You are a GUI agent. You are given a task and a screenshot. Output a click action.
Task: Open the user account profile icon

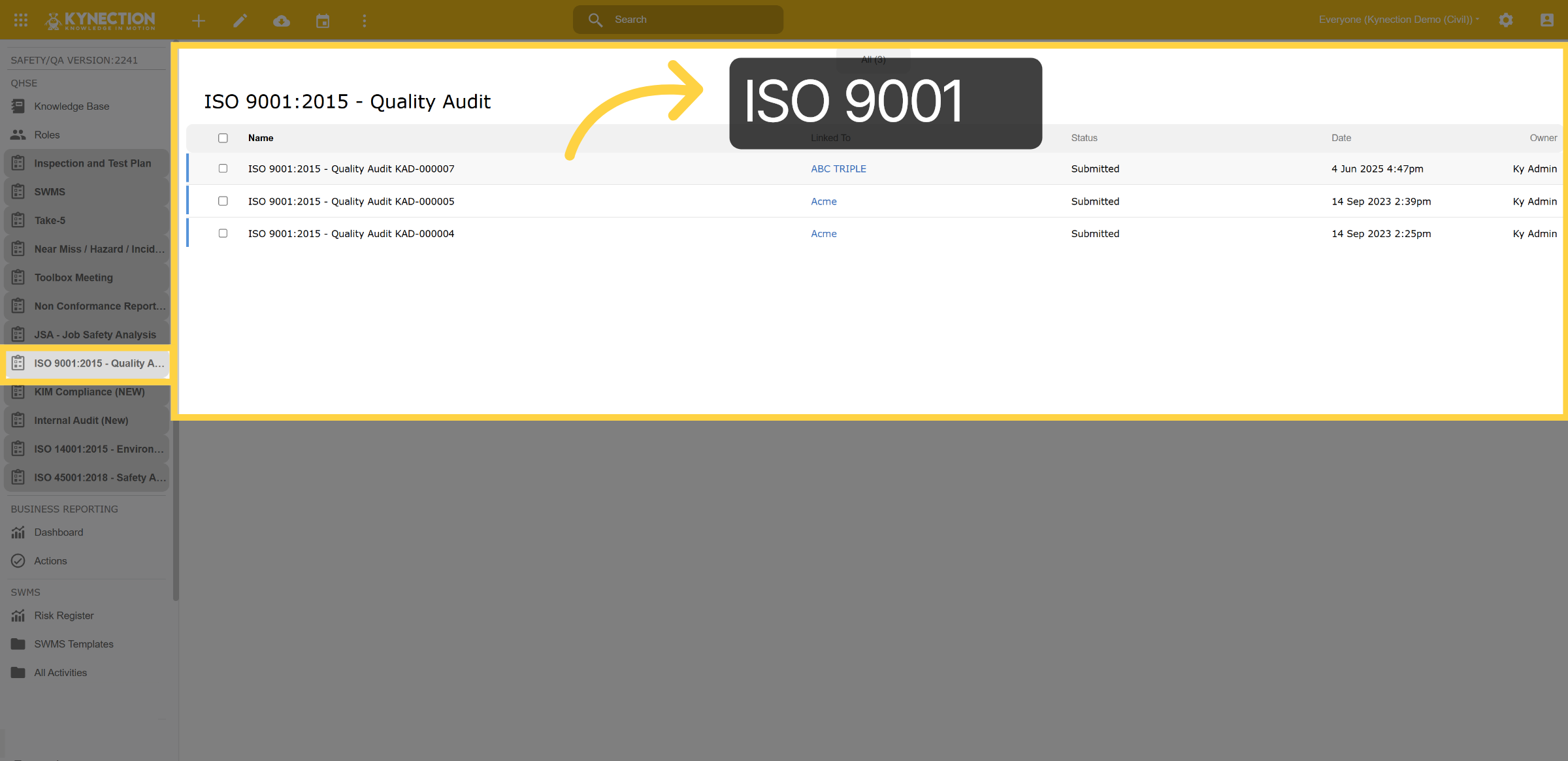click(x=1547, y=20)
